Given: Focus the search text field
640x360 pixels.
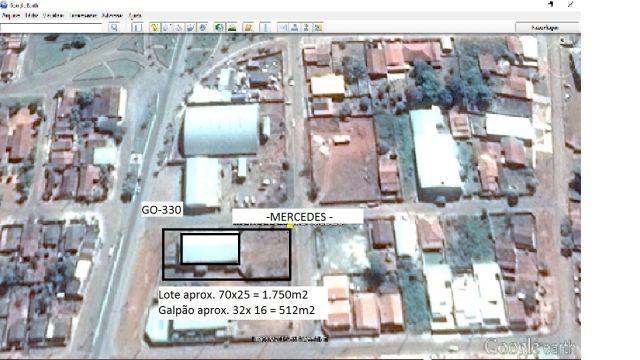Looking at the screenshot, I should tap(51, 28).
